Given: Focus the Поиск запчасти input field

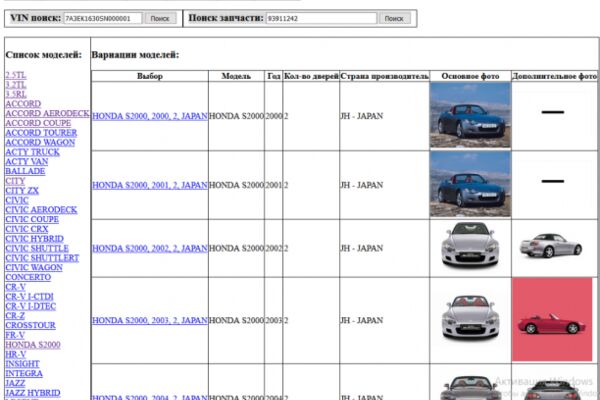Looking at the screenshot, I should pos(321,18).
